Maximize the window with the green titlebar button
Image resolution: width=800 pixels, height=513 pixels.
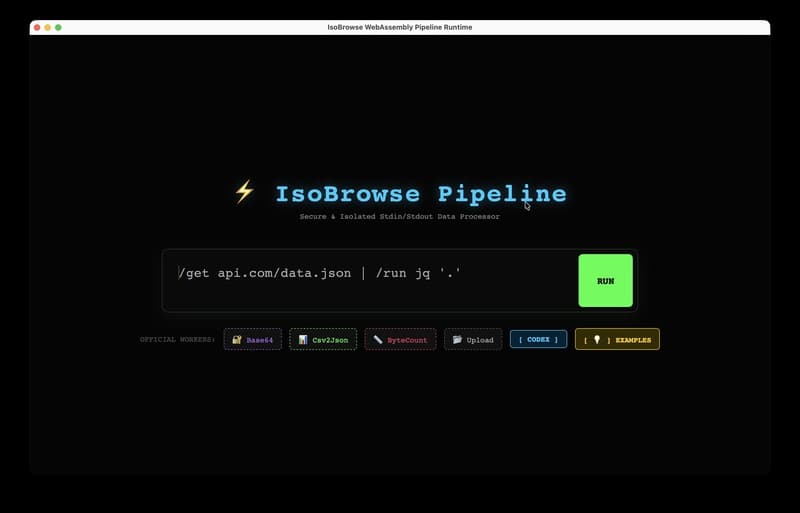coord(58,28)
